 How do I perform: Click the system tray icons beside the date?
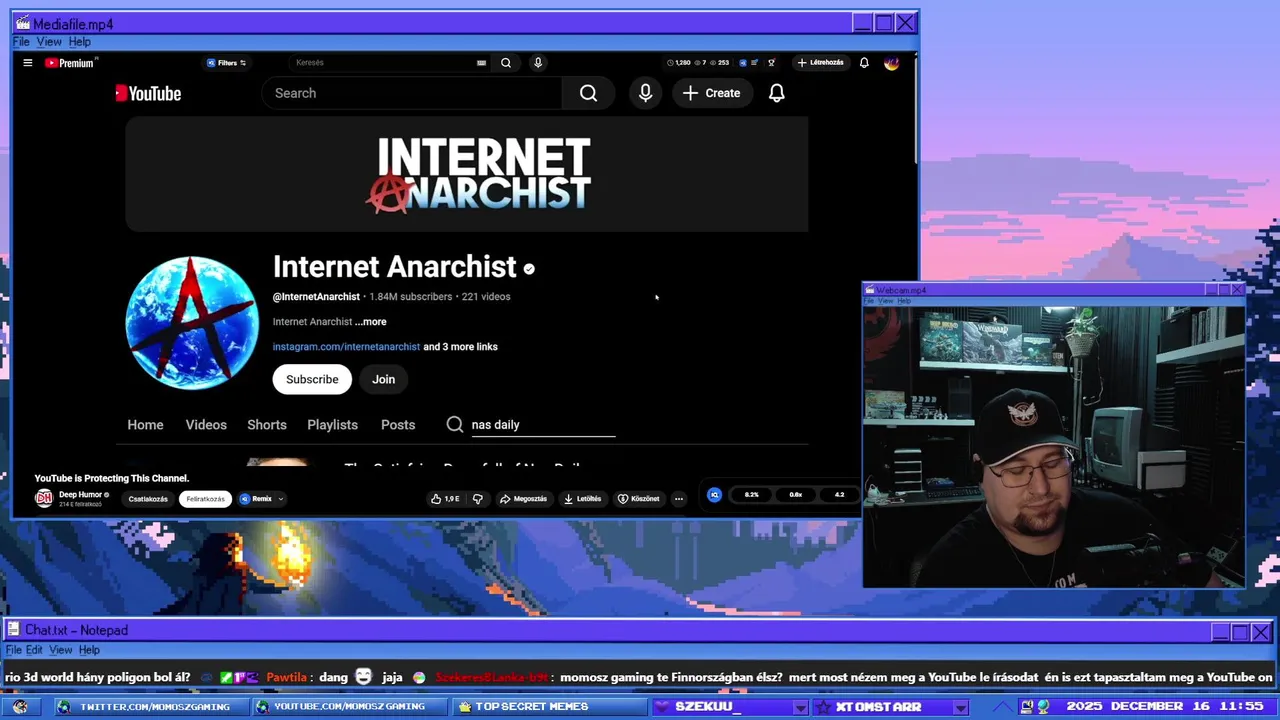click(x=1034, y=706)
